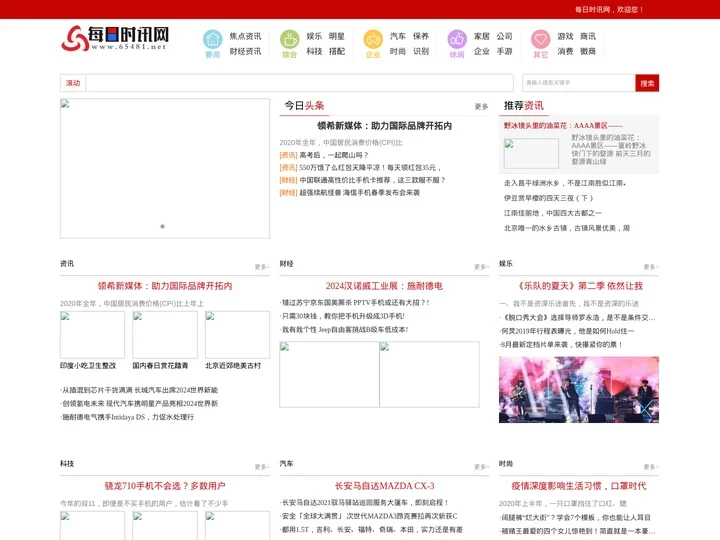
Task: Open the 长城汽车出席2024世界新能 article
Action: coord(140,390)
